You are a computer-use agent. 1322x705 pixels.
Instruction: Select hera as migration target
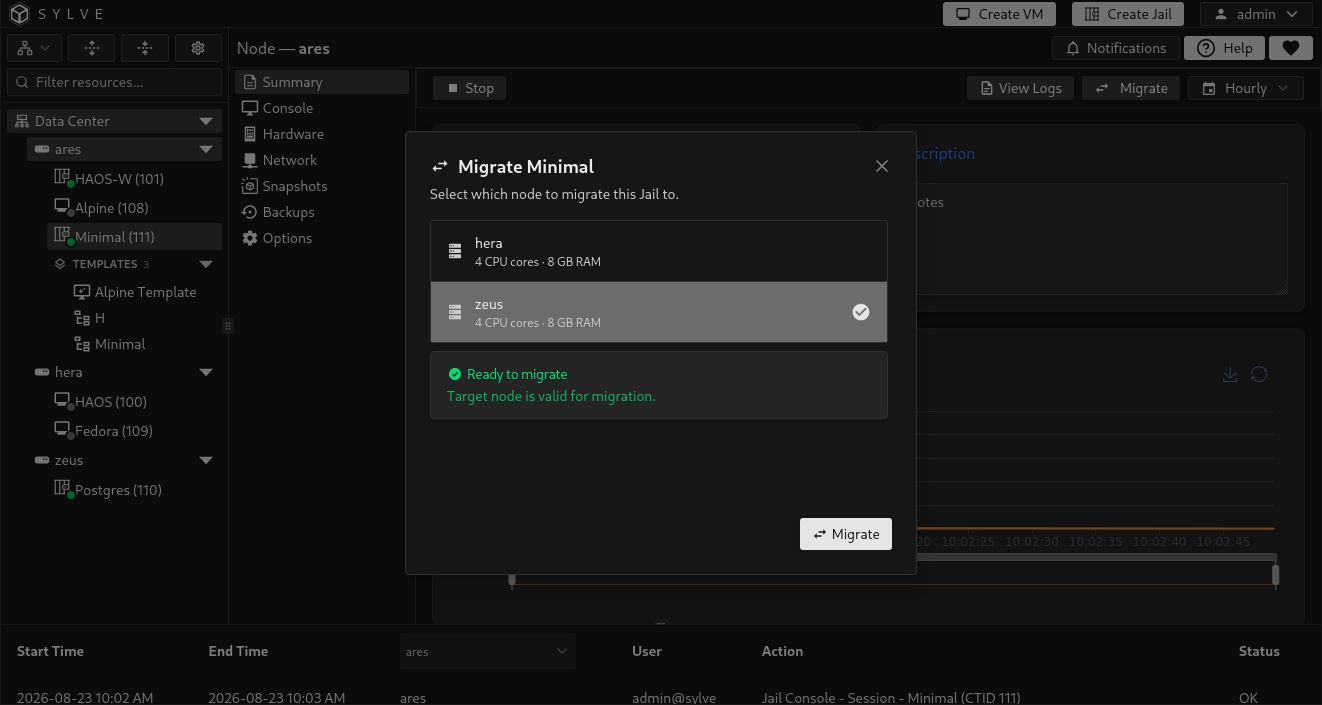659,251
